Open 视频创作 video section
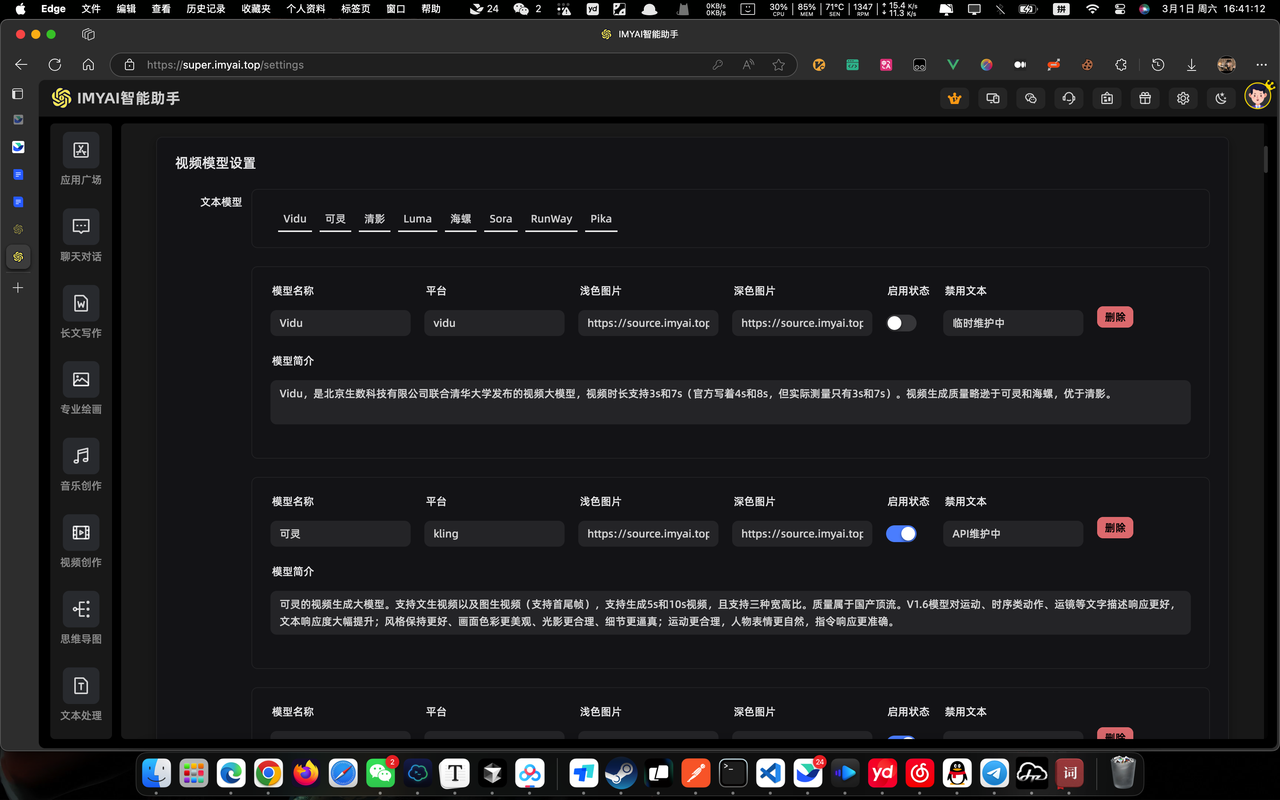This screenshot has height=800, width=1280. coord(81,542)
